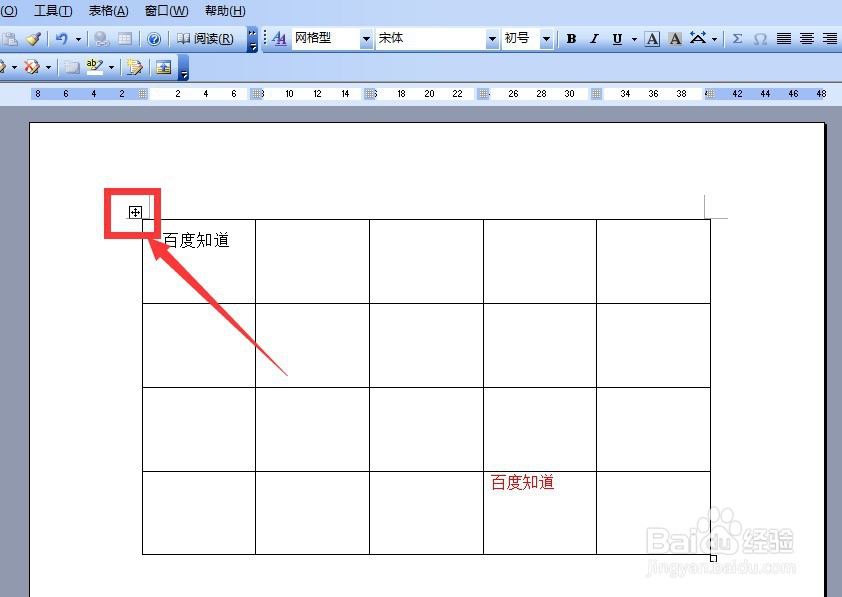842x597 pixels.
Task: Click the Sigma AutoSum icon
Action: (737, 39)
